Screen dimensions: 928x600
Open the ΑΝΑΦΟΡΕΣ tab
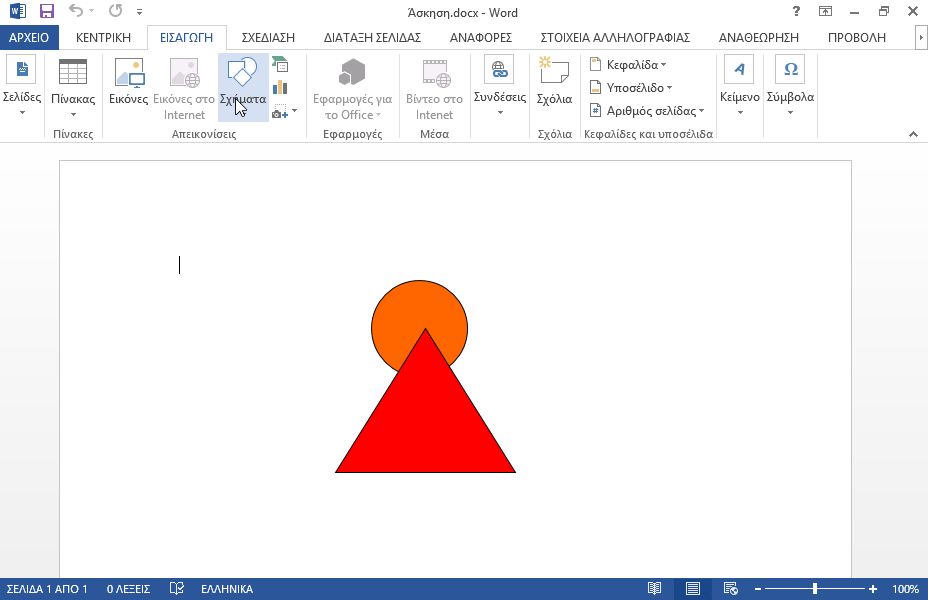481,37
